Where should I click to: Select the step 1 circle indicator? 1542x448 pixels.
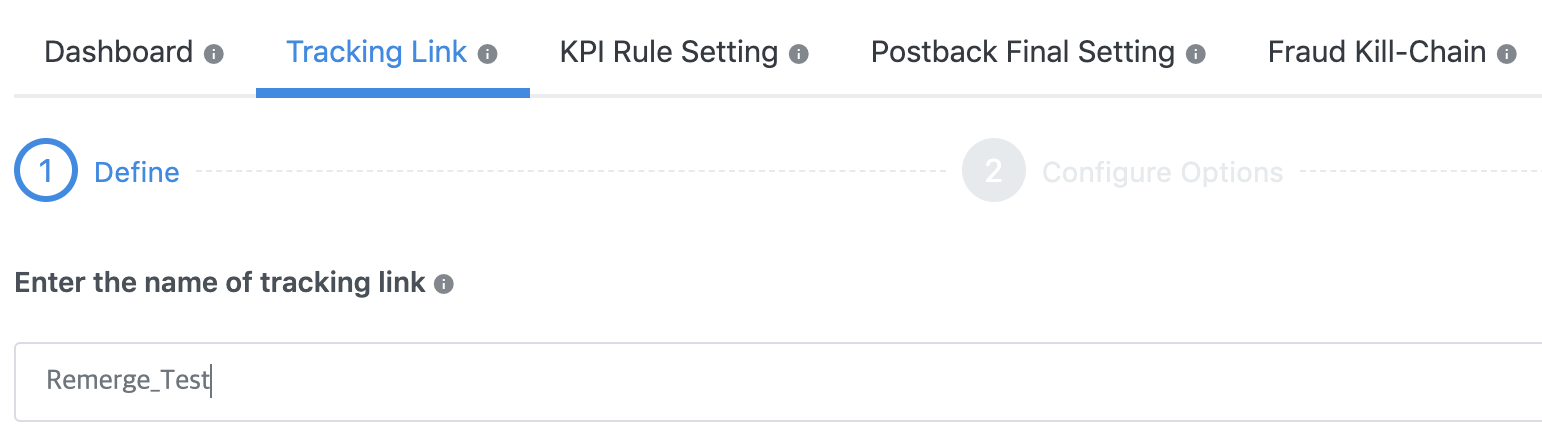pos(46,171)
